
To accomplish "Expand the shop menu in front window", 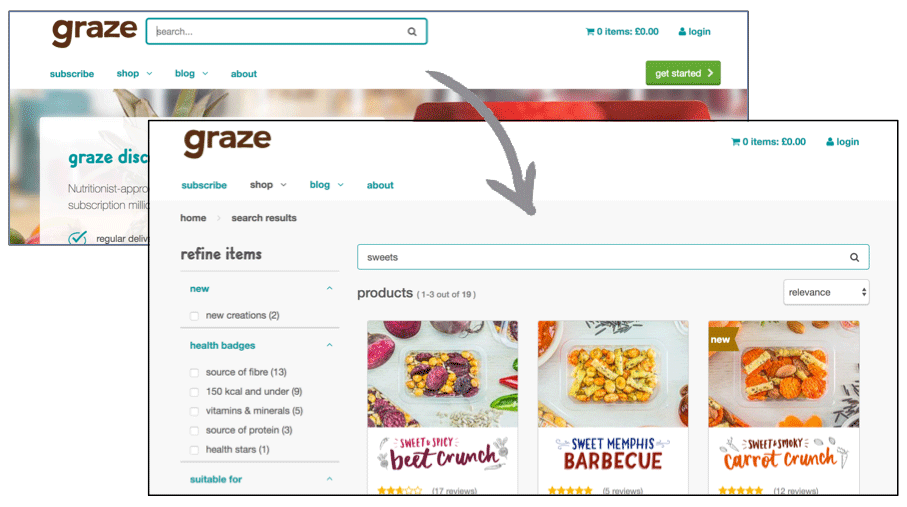I will tap(268, 185).
